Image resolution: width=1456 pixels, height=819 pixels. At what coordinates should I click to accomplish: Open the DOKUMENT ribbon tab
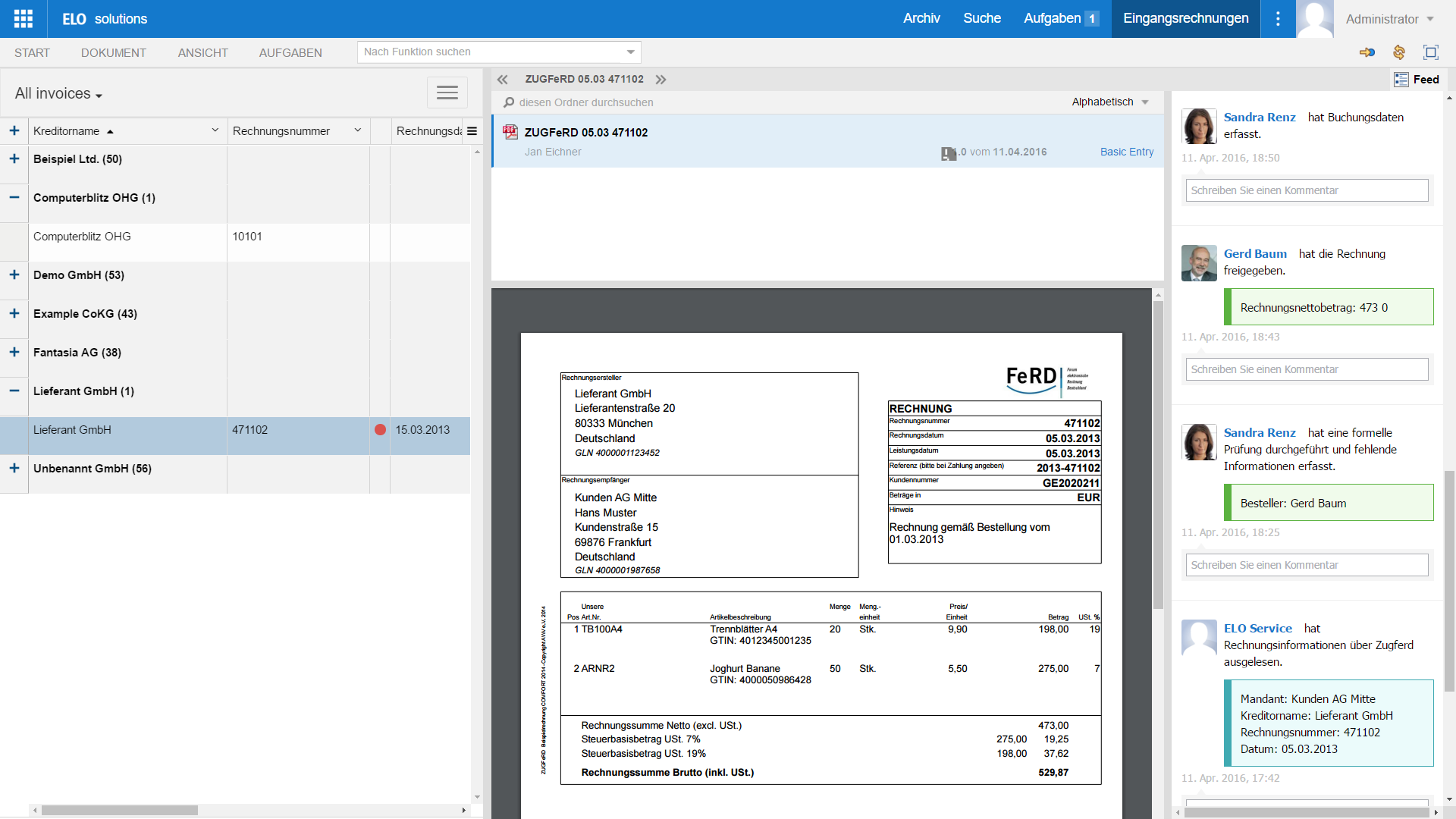pos(114,53)
